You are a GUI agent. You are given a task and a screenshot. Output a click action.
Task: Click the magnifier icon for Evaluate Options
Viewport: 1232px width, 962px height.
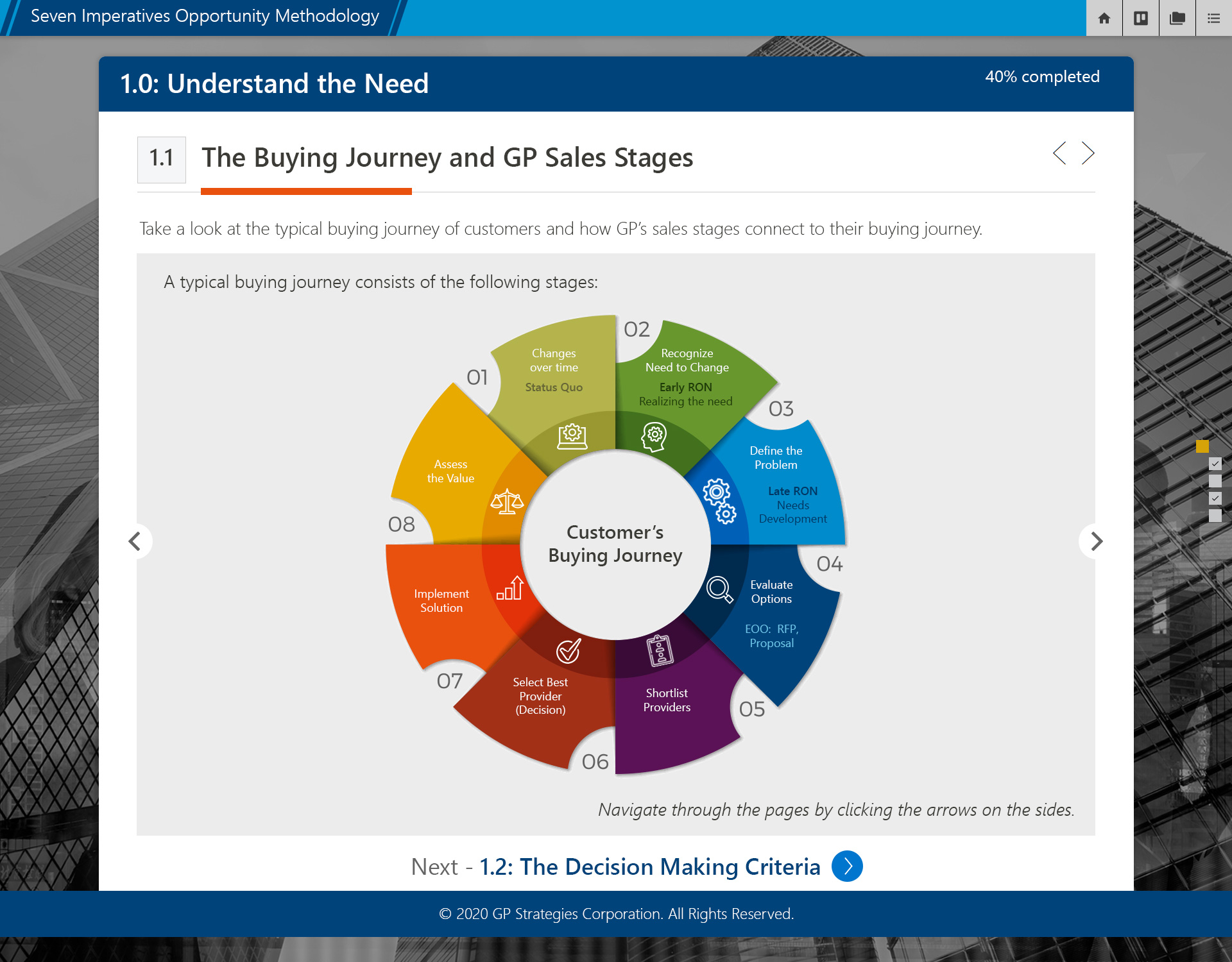pyautogui.click(x=719, y=589)
